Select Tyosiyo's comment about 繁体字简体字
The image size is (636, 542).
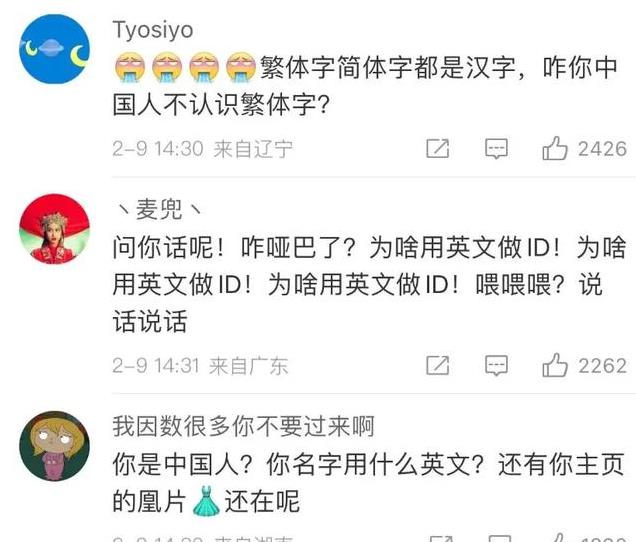coord(365,86)
